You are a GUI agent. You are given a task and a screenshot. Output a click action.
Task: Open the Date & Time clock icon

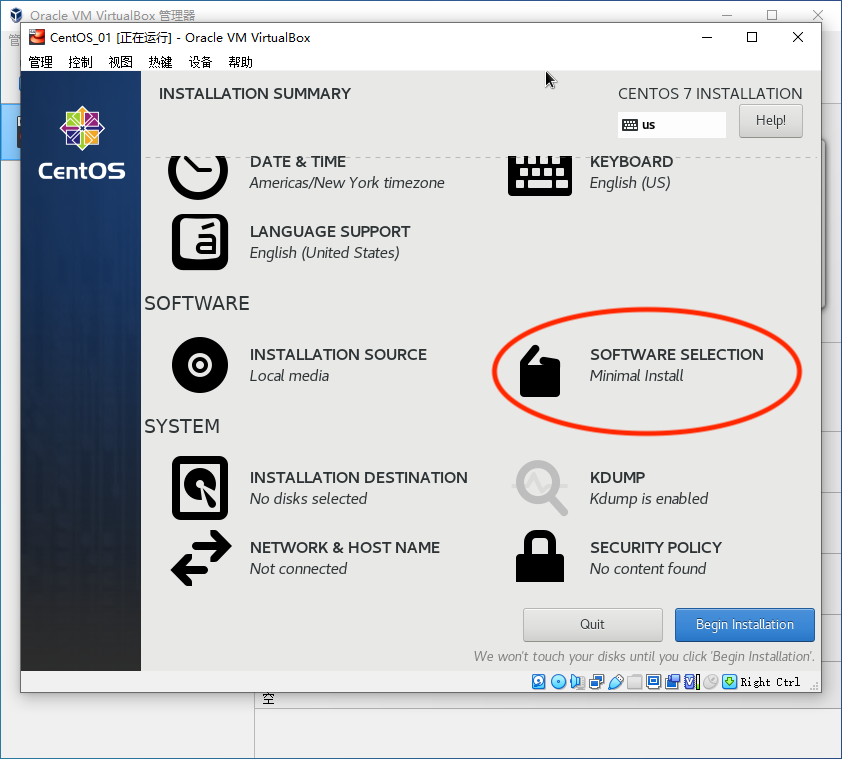198,176
